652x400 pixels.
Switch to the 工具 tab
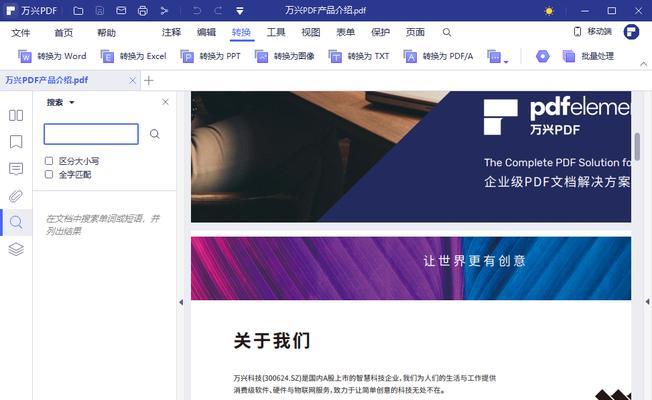[276, 32]
